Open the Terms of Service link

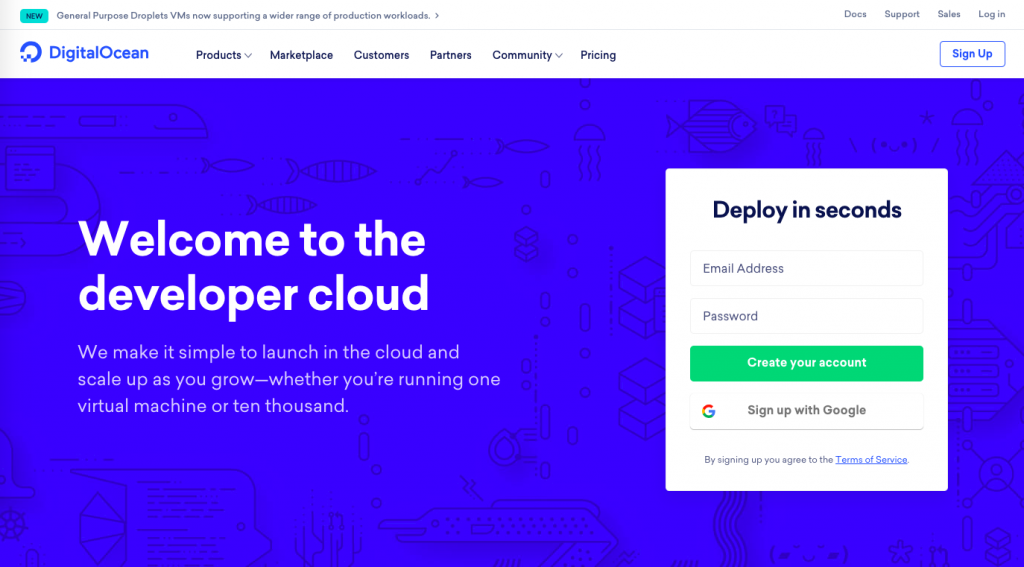(x=871, y=460)
